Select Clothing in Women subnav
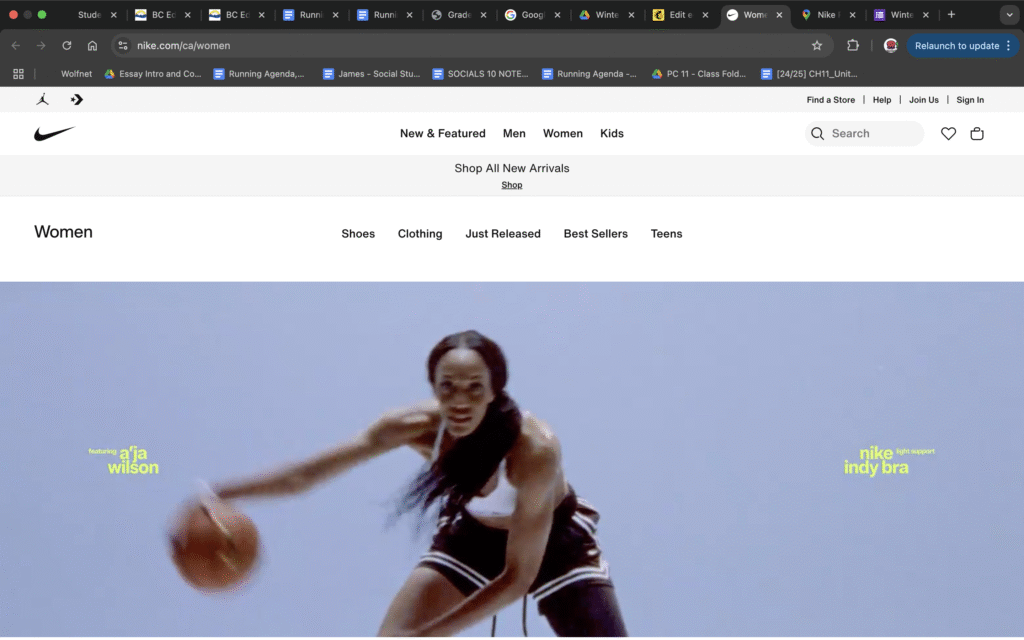 coord(420,234)
